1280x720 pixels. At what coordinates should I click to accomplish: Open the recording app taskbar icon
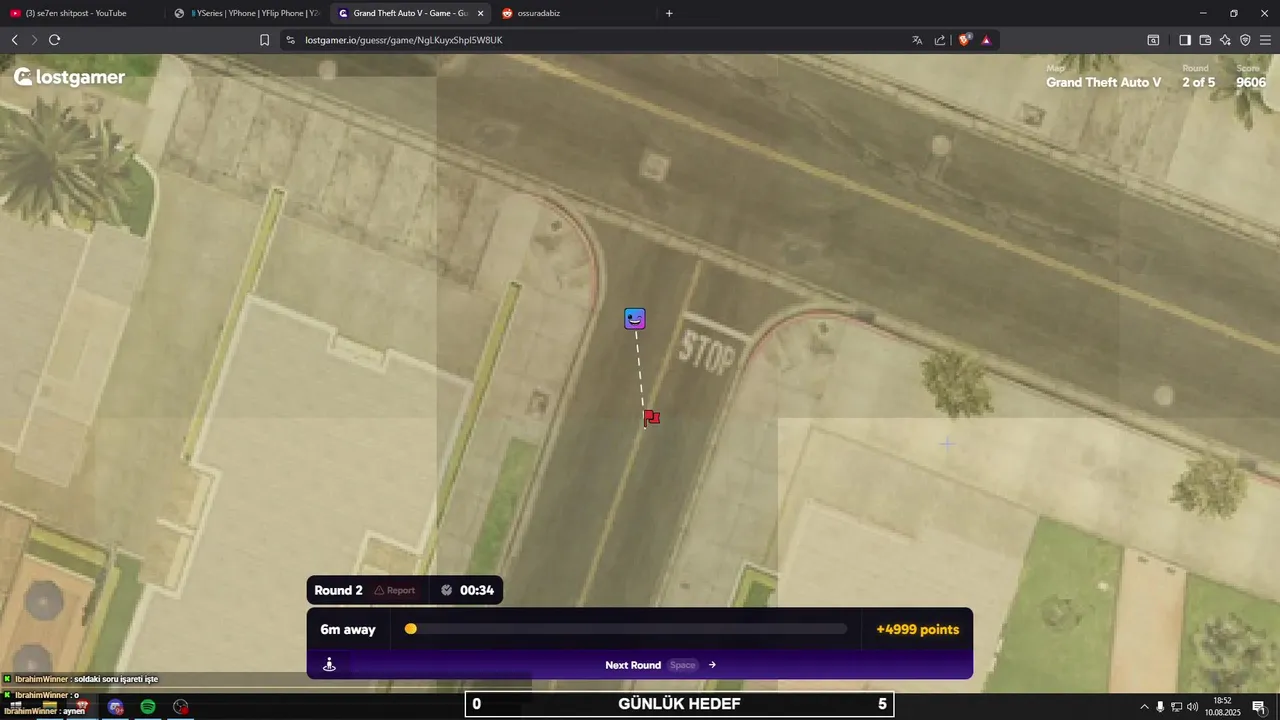(181, 707)
